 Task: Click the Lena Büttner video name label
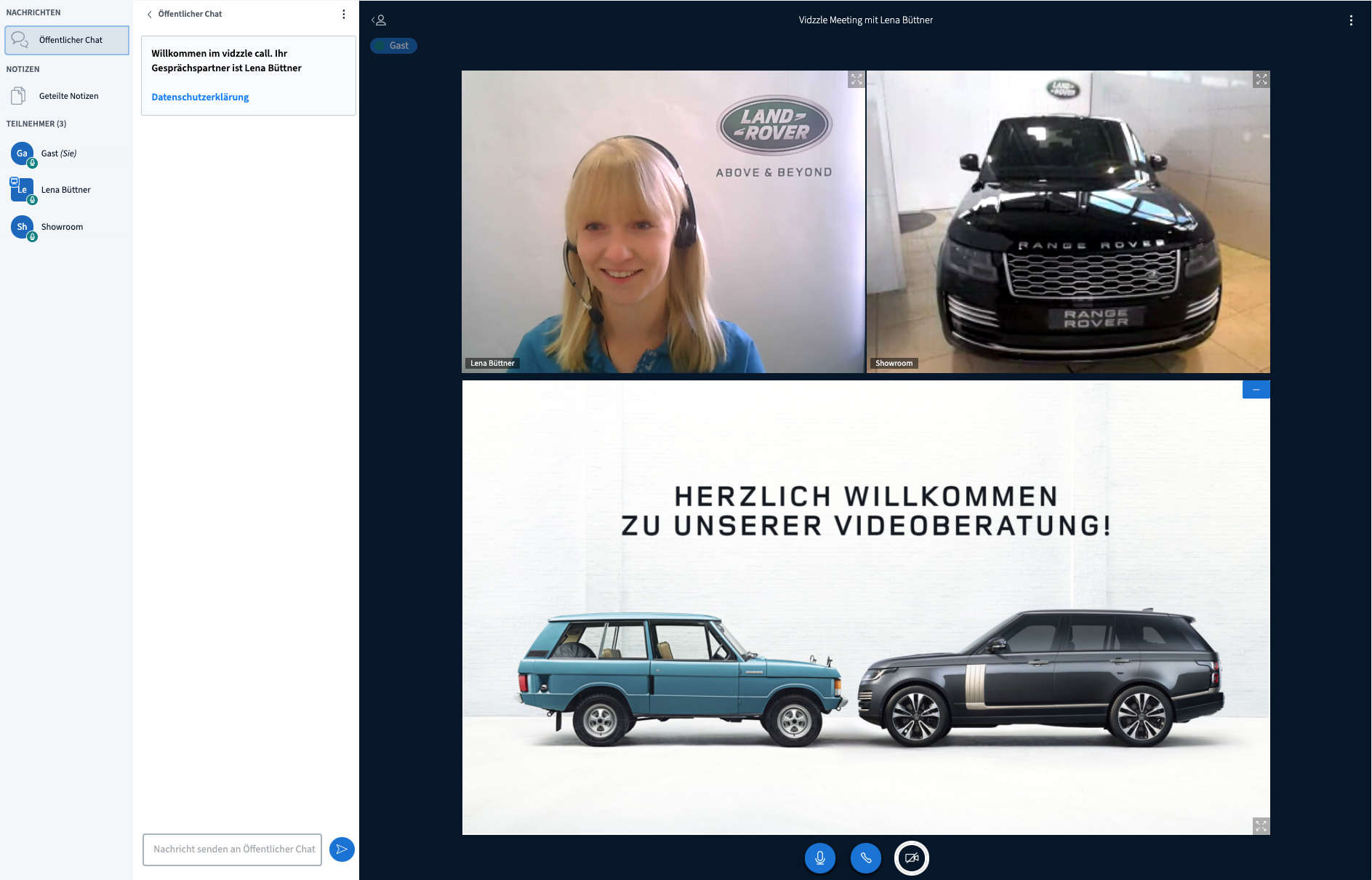pos(492,364)
